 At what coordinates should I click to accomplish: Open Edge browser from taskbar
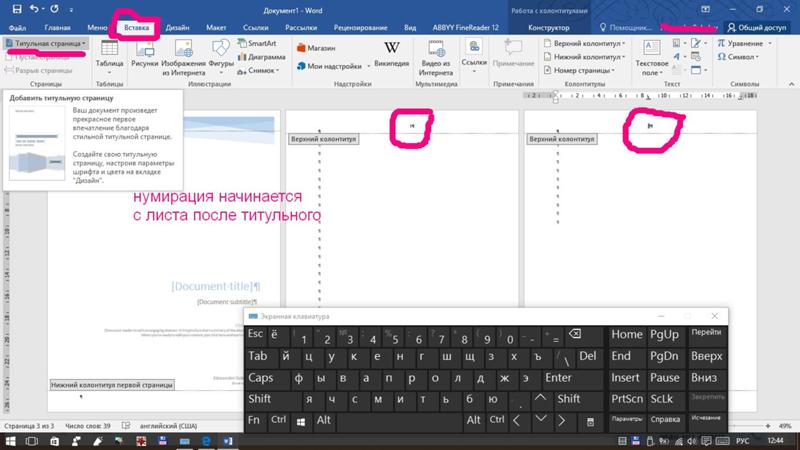206,441
